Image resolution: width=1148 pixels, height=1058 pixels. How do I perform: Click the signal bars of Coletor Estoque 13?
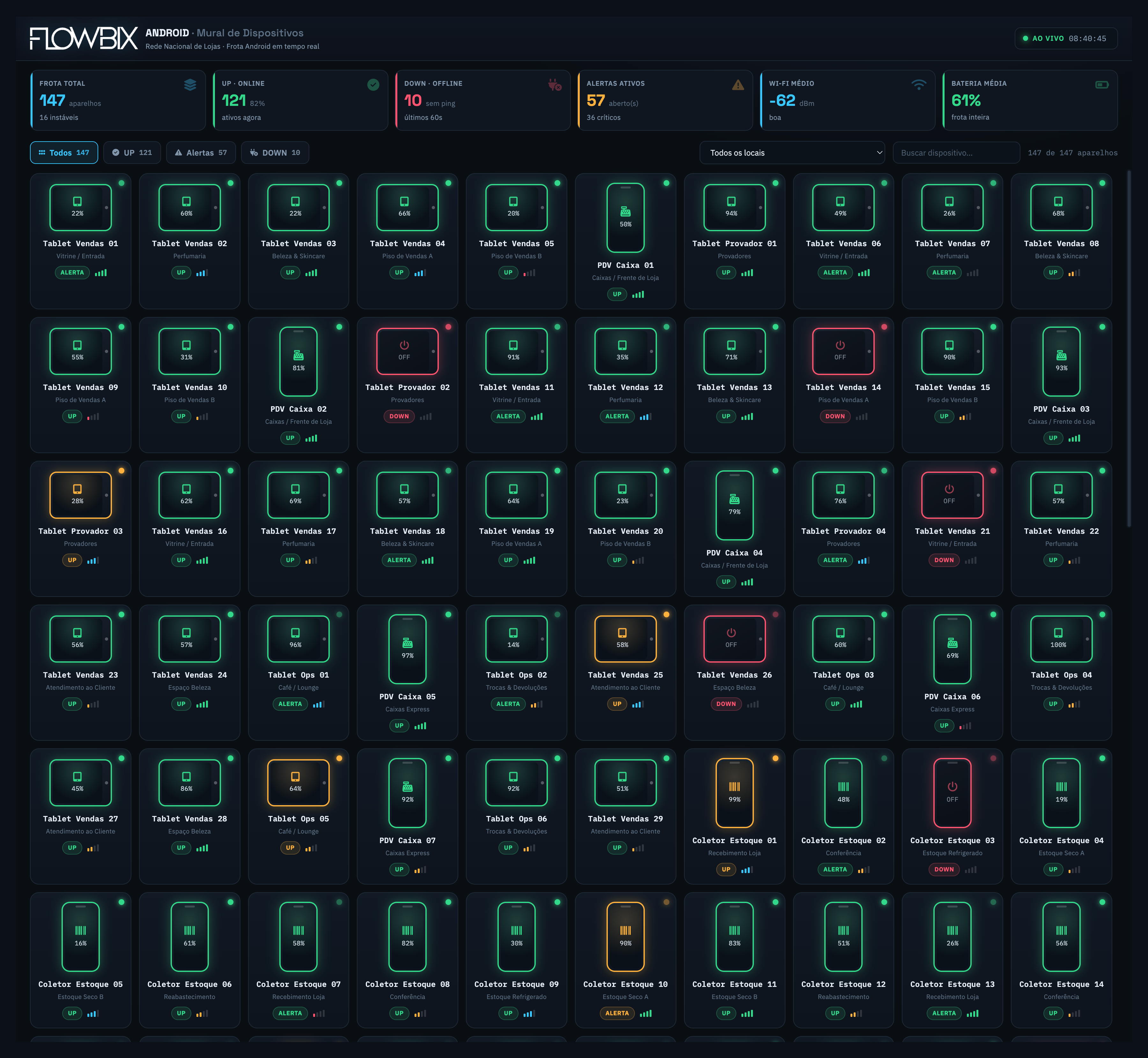[972, 1013]
